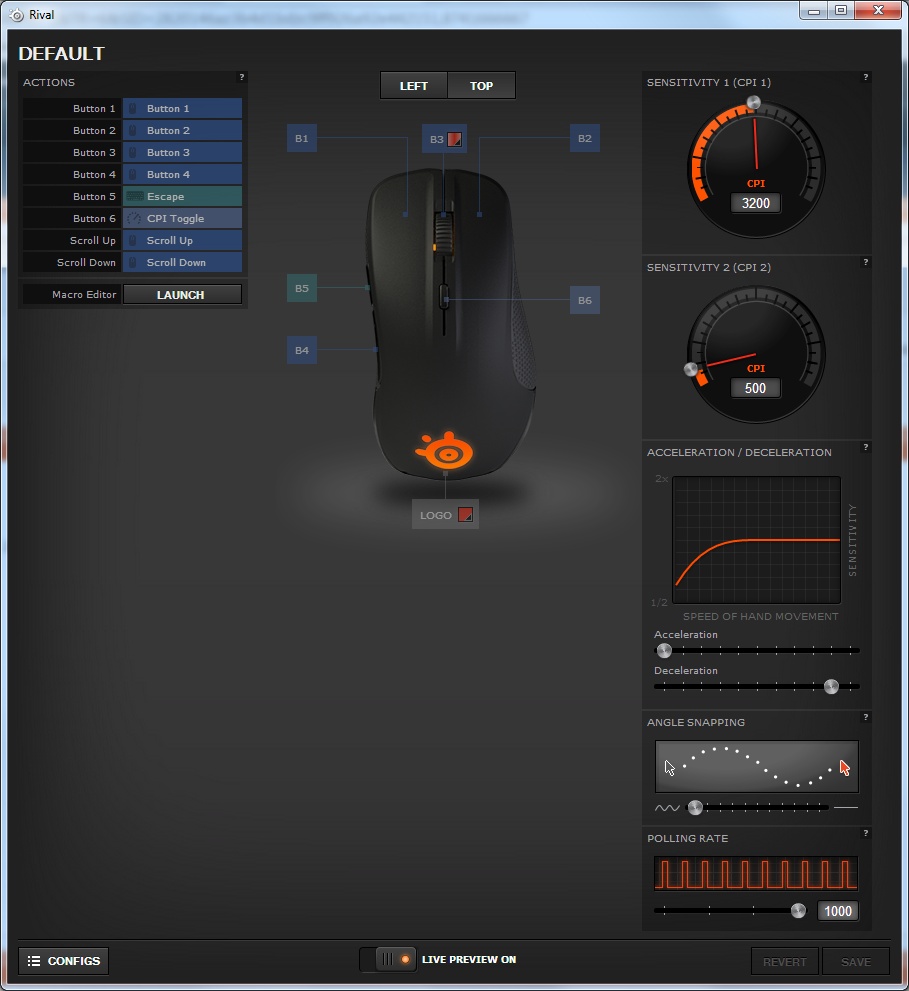This screenshot has height=991, width=909.
Task: Click the acceleration curve graph
Action: pyautogui.click(x=757, y=540)
